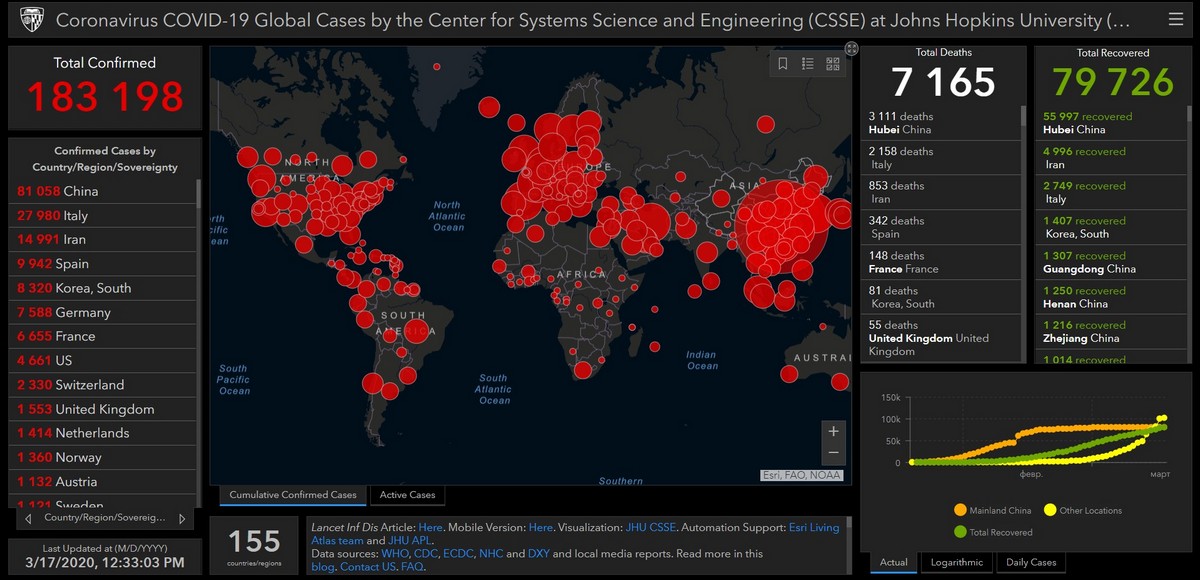Open the hamburger menu in header
Screen dimensions: 1200x580
pos(1175,20)
